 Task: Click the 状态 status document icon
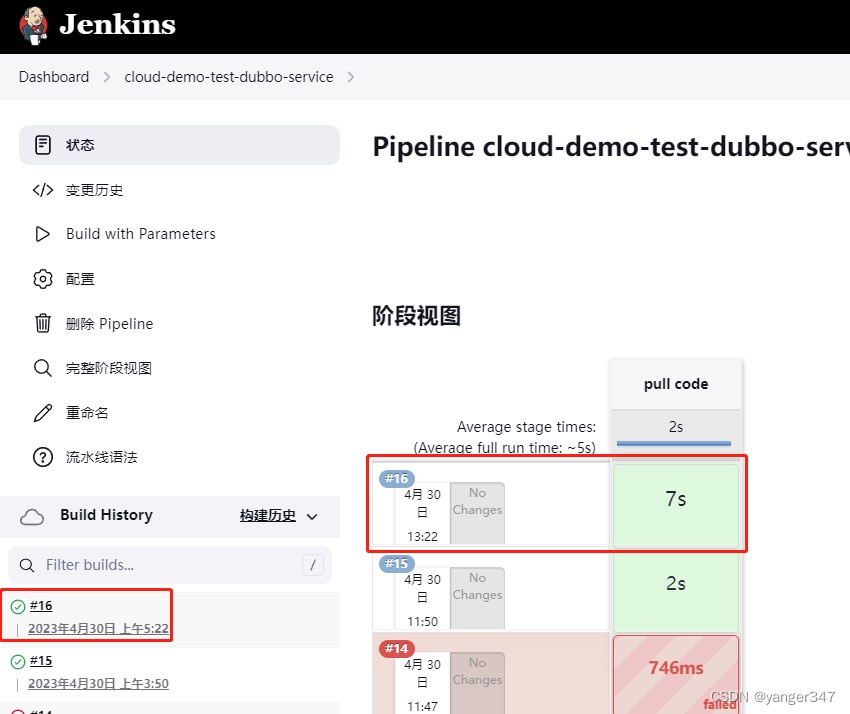pos(43,145)
